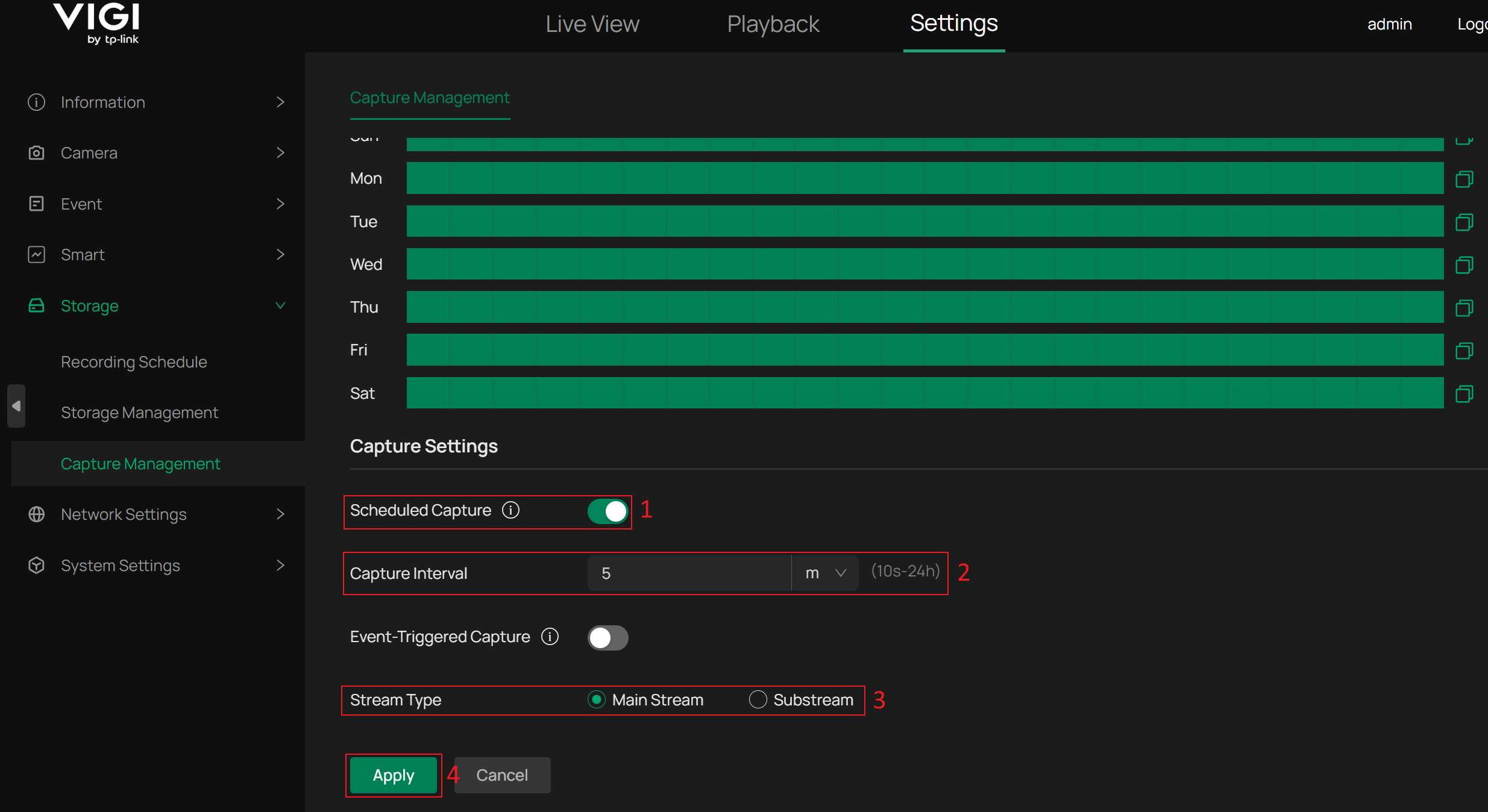Click the Capture Interval value field
This screenshot has width=1488, height=812.
(x=687, y=573)
